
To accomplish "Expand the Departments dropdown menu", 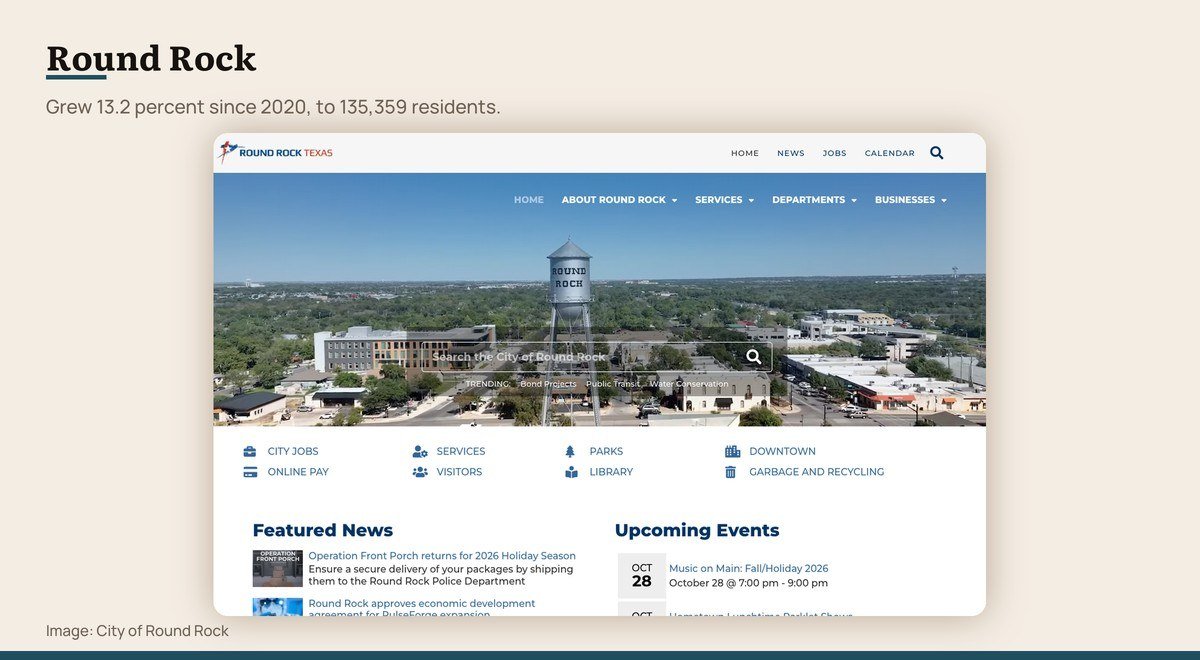I will tap(815, 200).
